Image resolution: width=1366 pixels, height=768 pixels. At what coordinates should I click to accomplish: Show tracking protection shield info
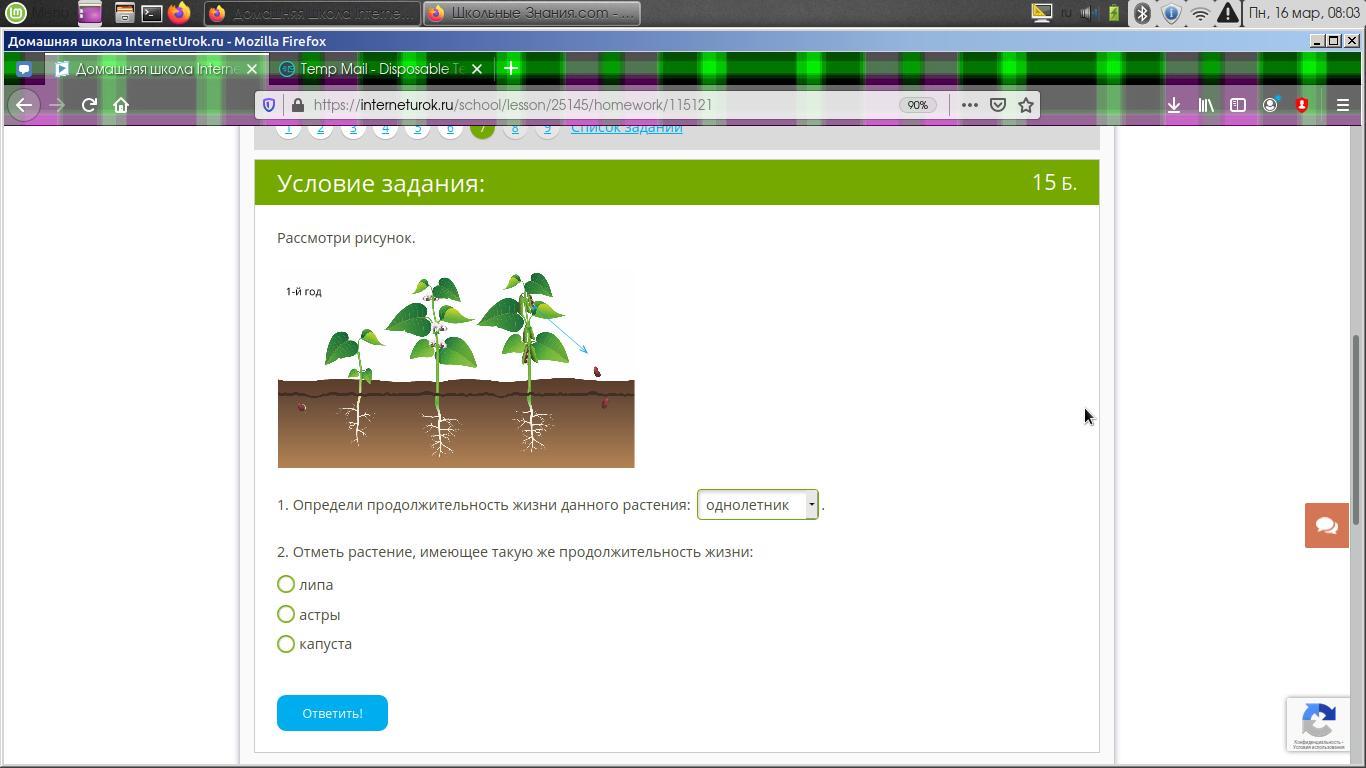[x=269, y=105]
